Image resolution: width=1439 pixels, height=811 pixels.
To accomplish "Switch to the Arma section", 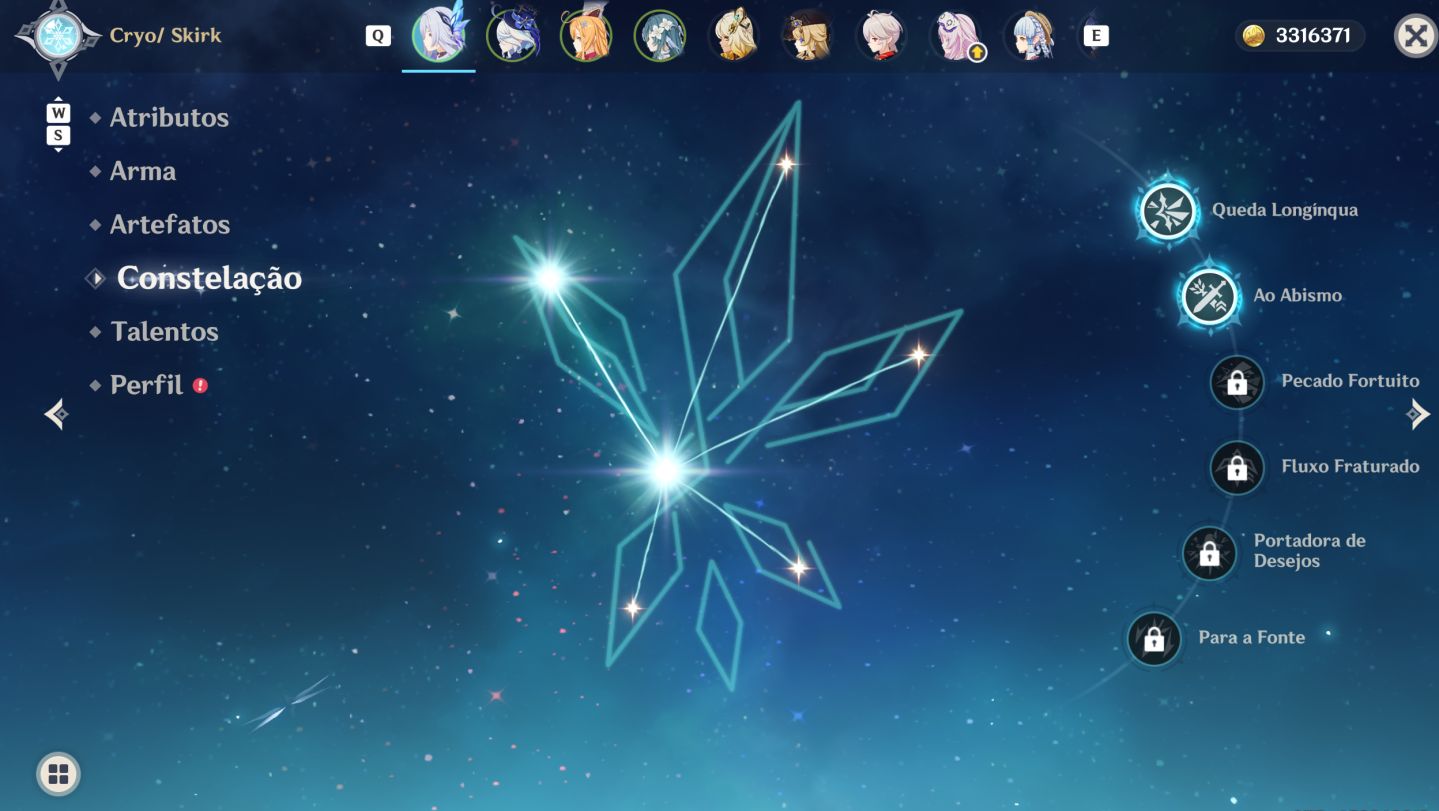I will (x=143, y=171).
